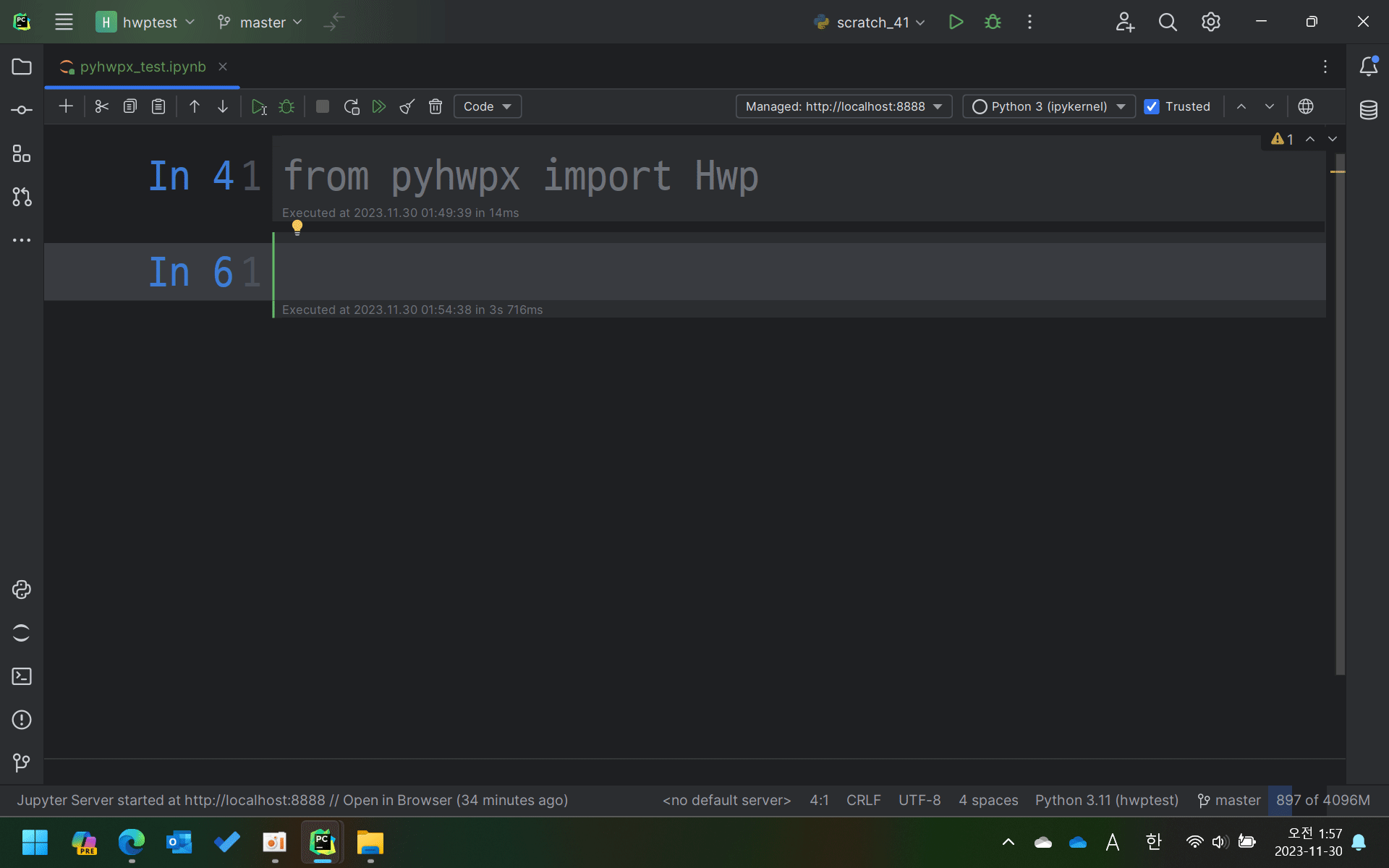Open the Code cell type dropdown
Image resolution: width=1389 pixels, height=868 pixels.
(487, 106)
